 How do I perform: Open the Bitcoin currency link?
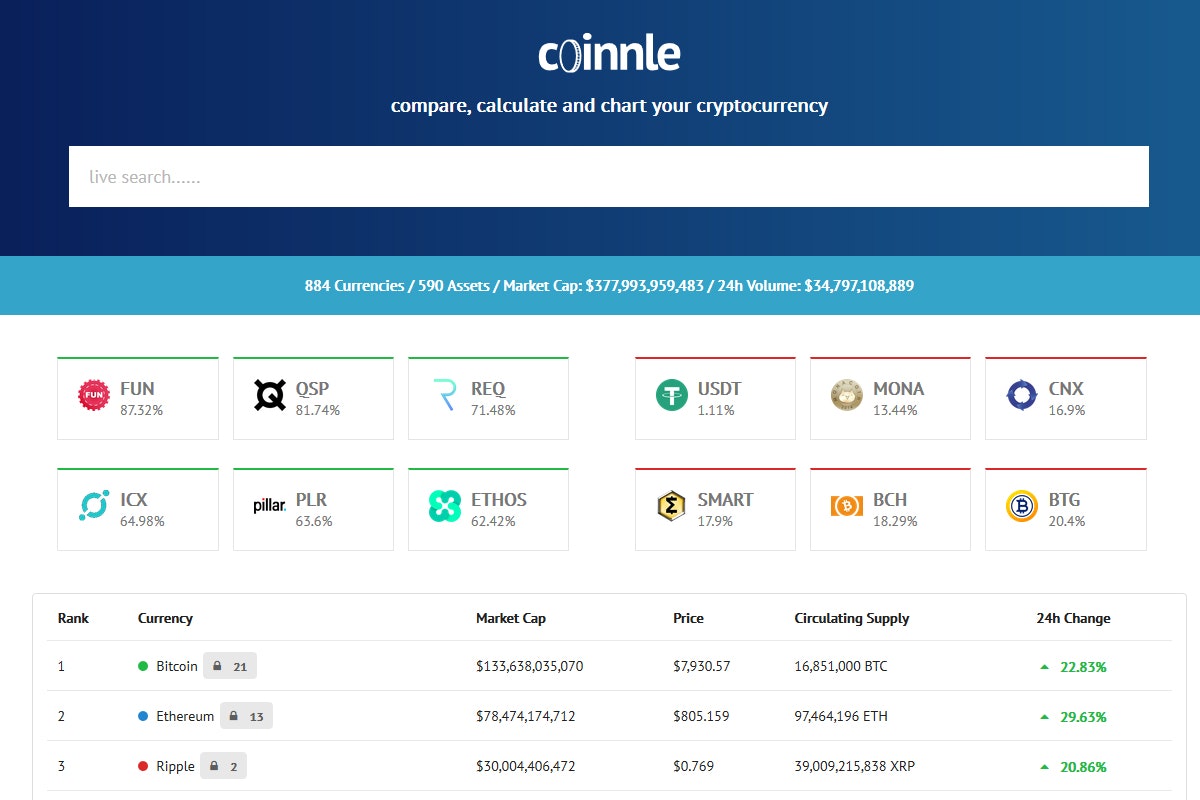coord(177,665)
